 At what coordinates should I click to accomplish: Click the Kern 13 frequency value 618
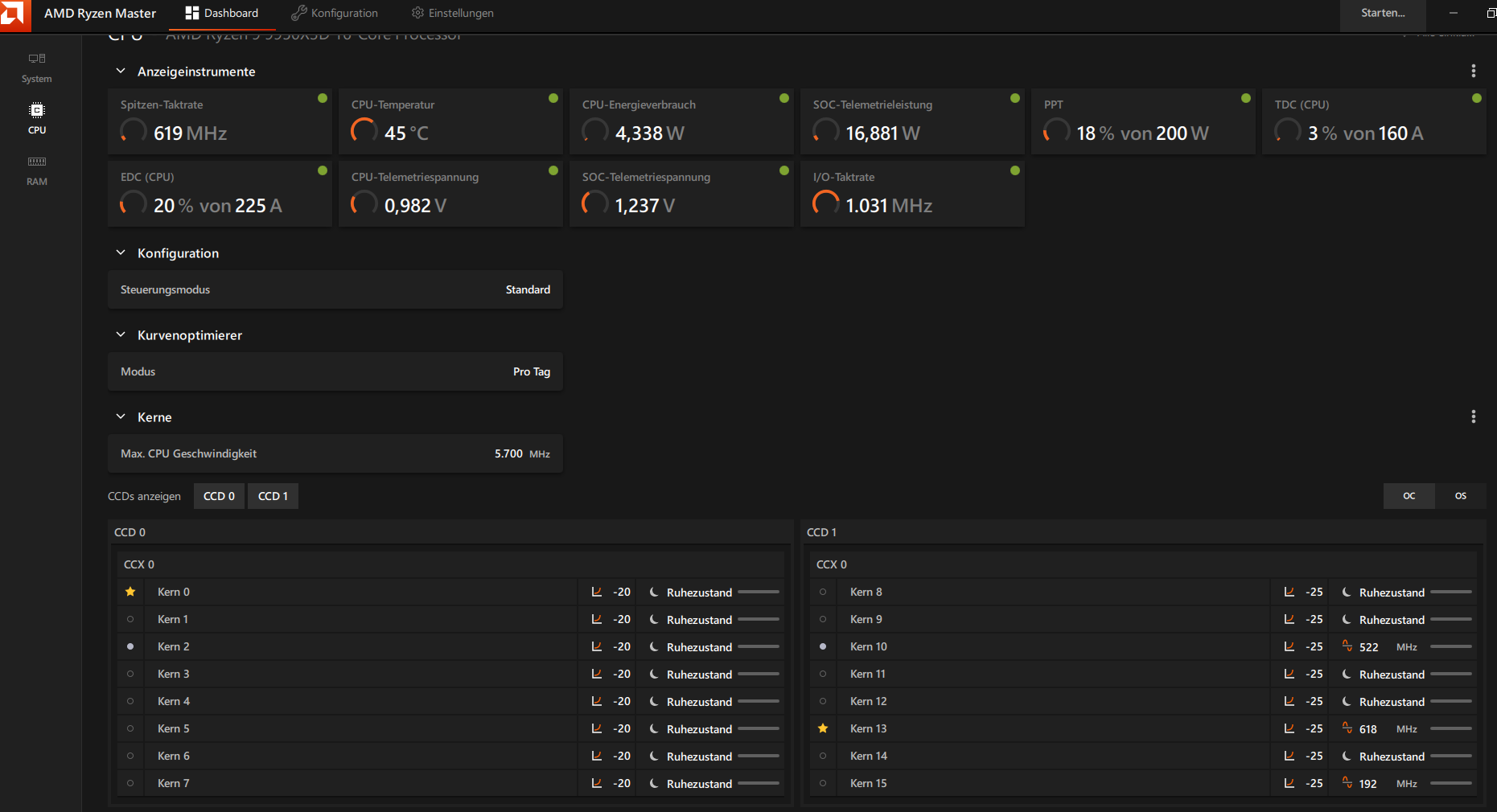point(1368,729)
